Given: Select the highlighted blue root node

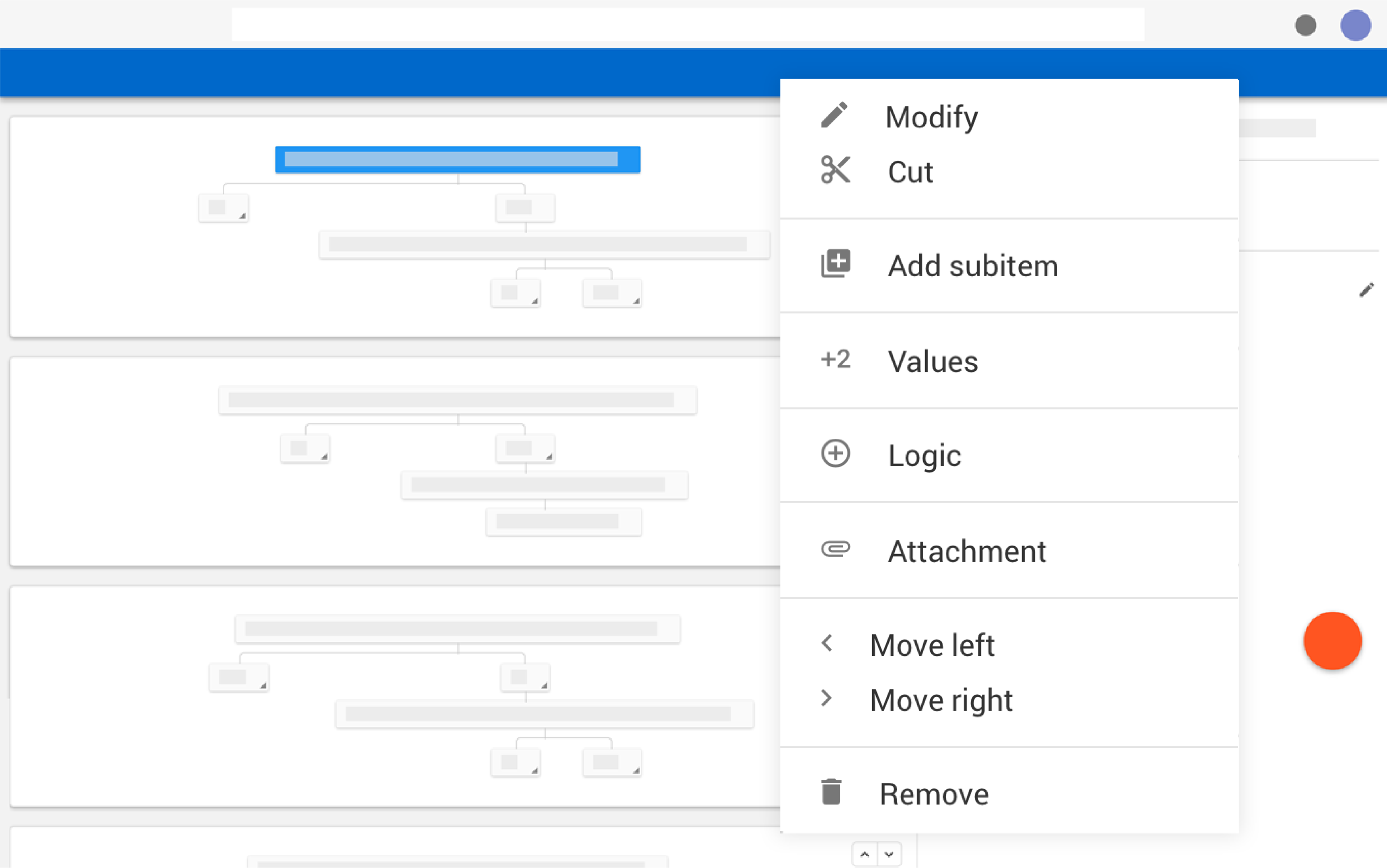Looking at the screenshot, I should 457,160.
